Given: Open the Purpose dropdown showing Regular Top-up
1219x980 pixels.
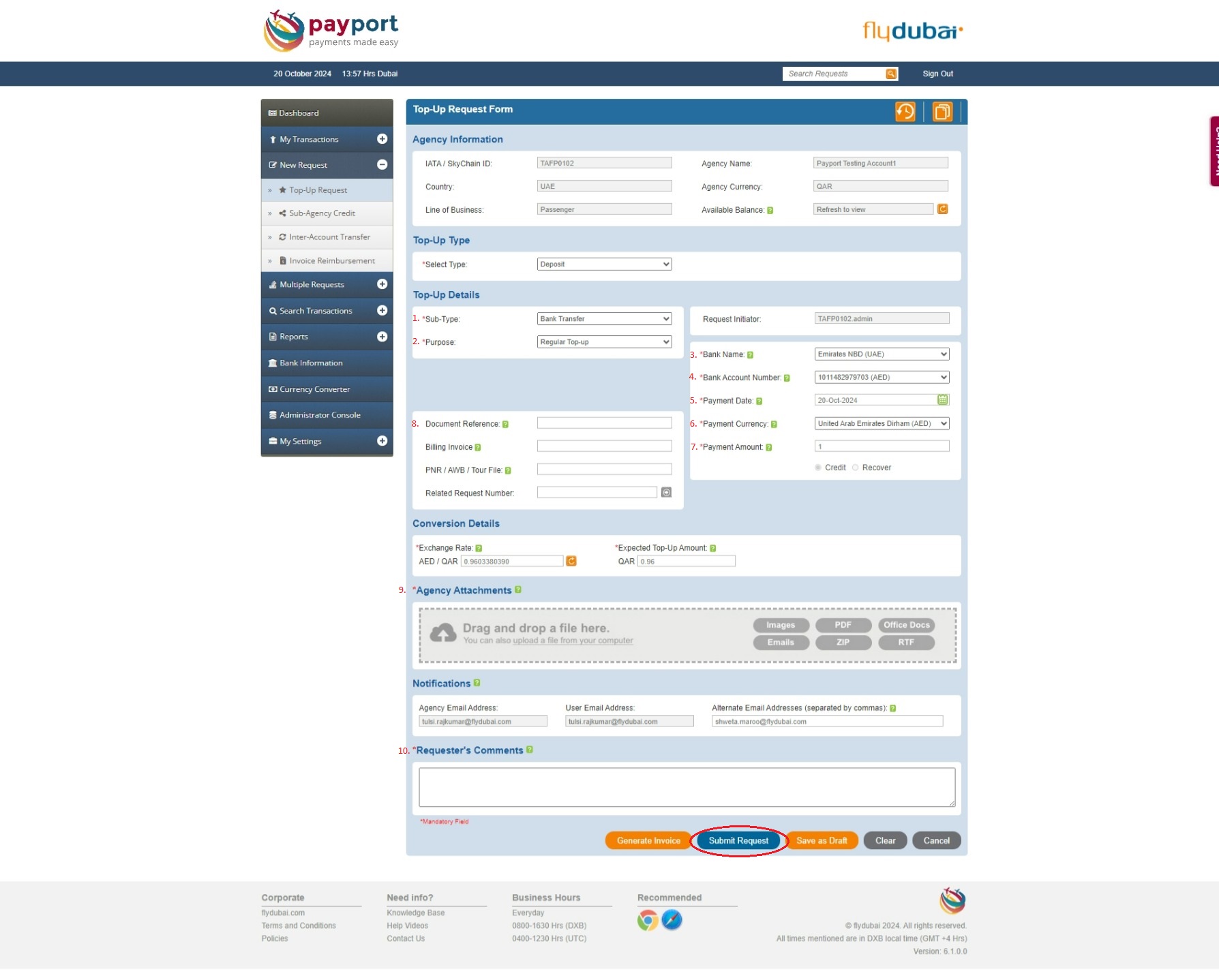Looking at the screenshot, I should [604, 342].
